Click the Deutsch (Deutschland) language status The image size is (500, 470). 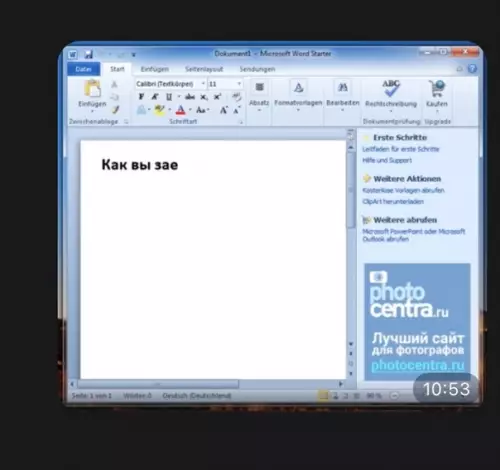[x=197, y=396]
